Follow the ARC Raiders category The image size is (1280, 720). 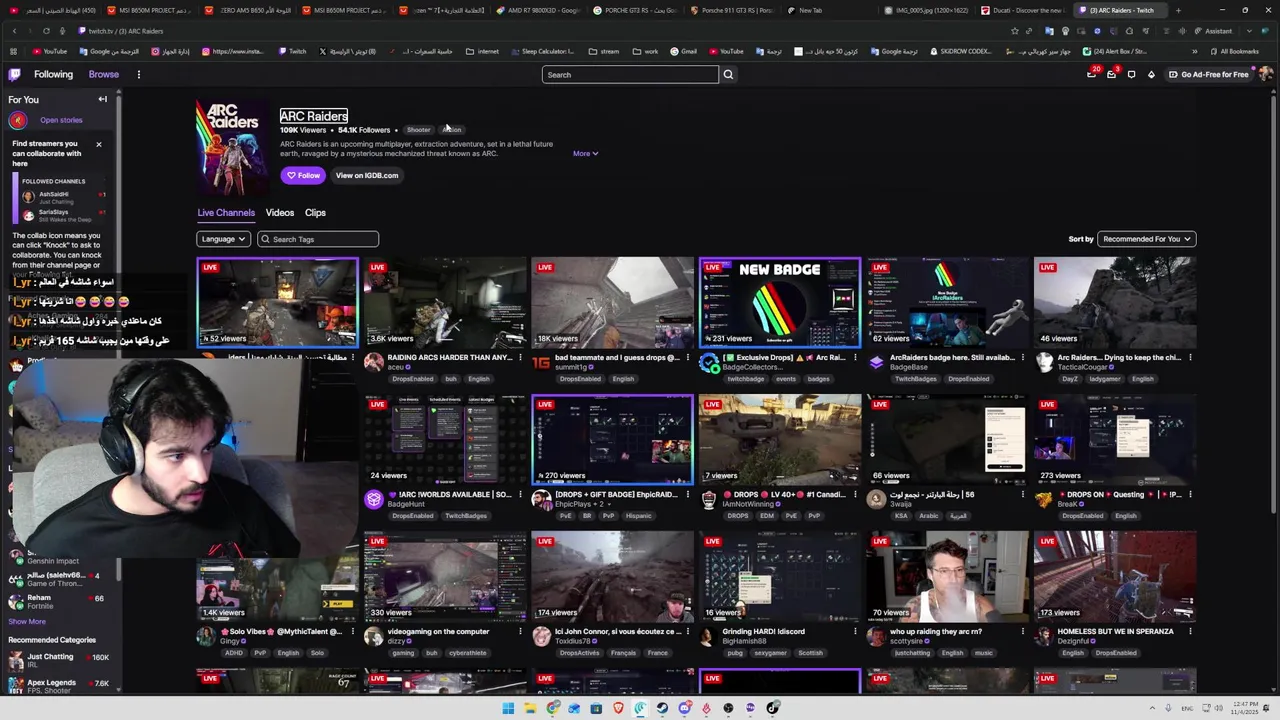click(303, 175)
